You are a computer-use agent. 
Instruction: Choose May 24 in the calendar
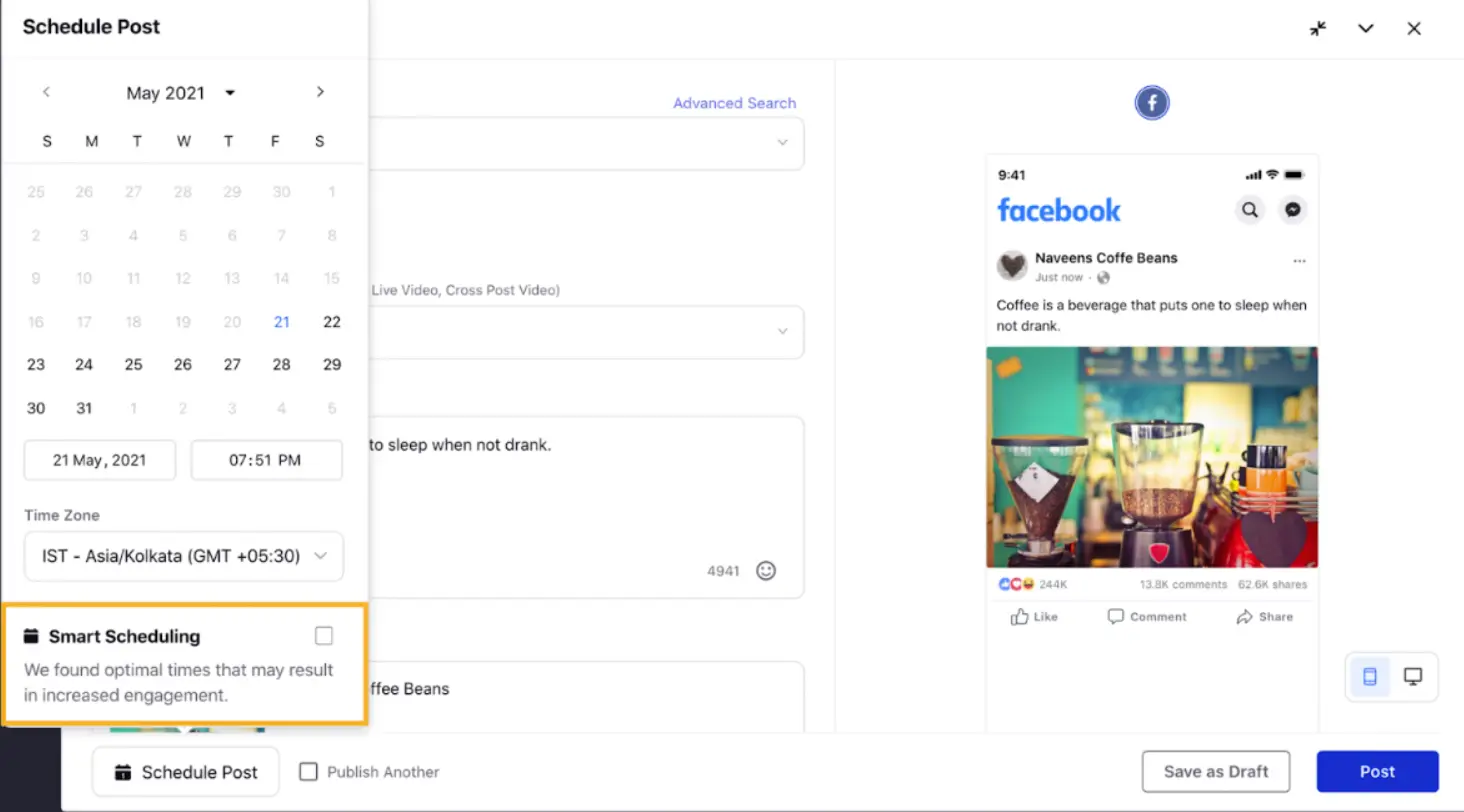click(84, 365)
